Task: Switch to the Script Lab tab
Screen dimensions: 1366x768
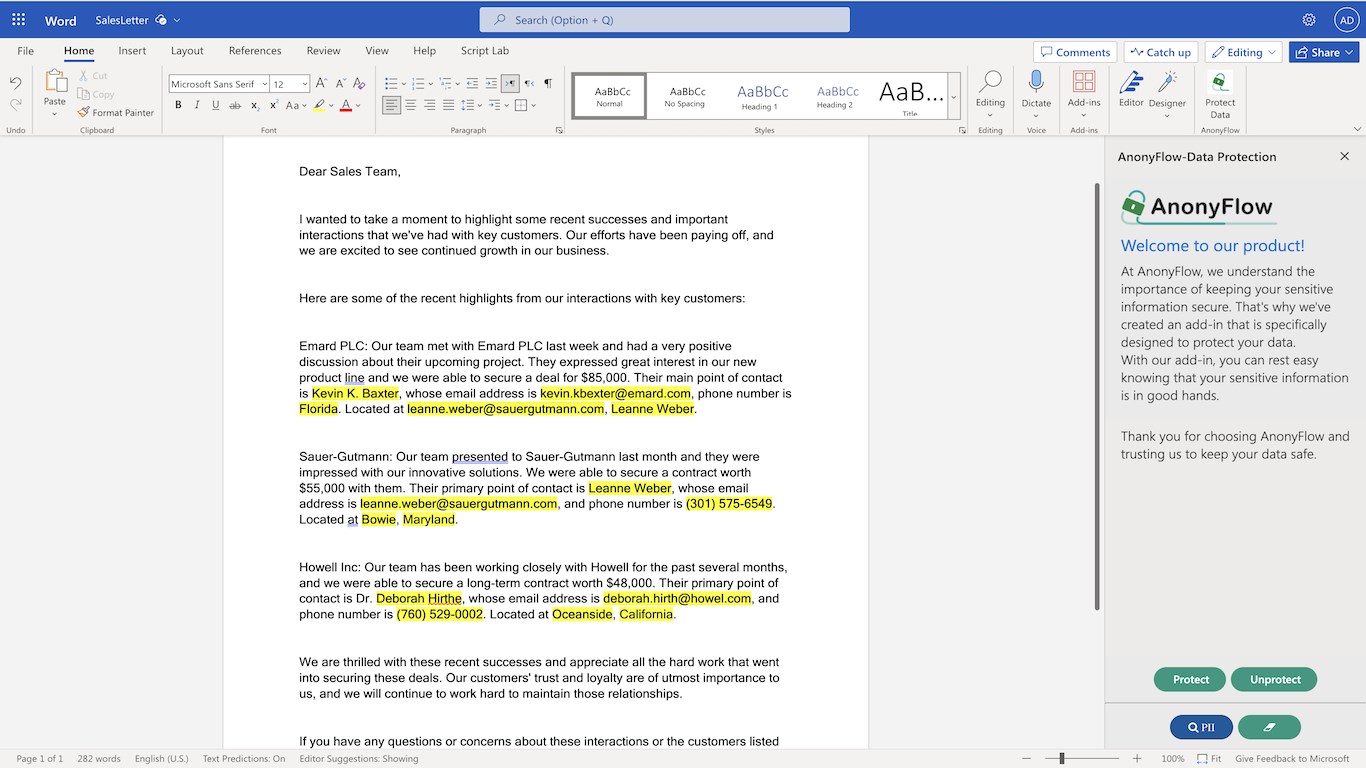Action: coord(485,51)
